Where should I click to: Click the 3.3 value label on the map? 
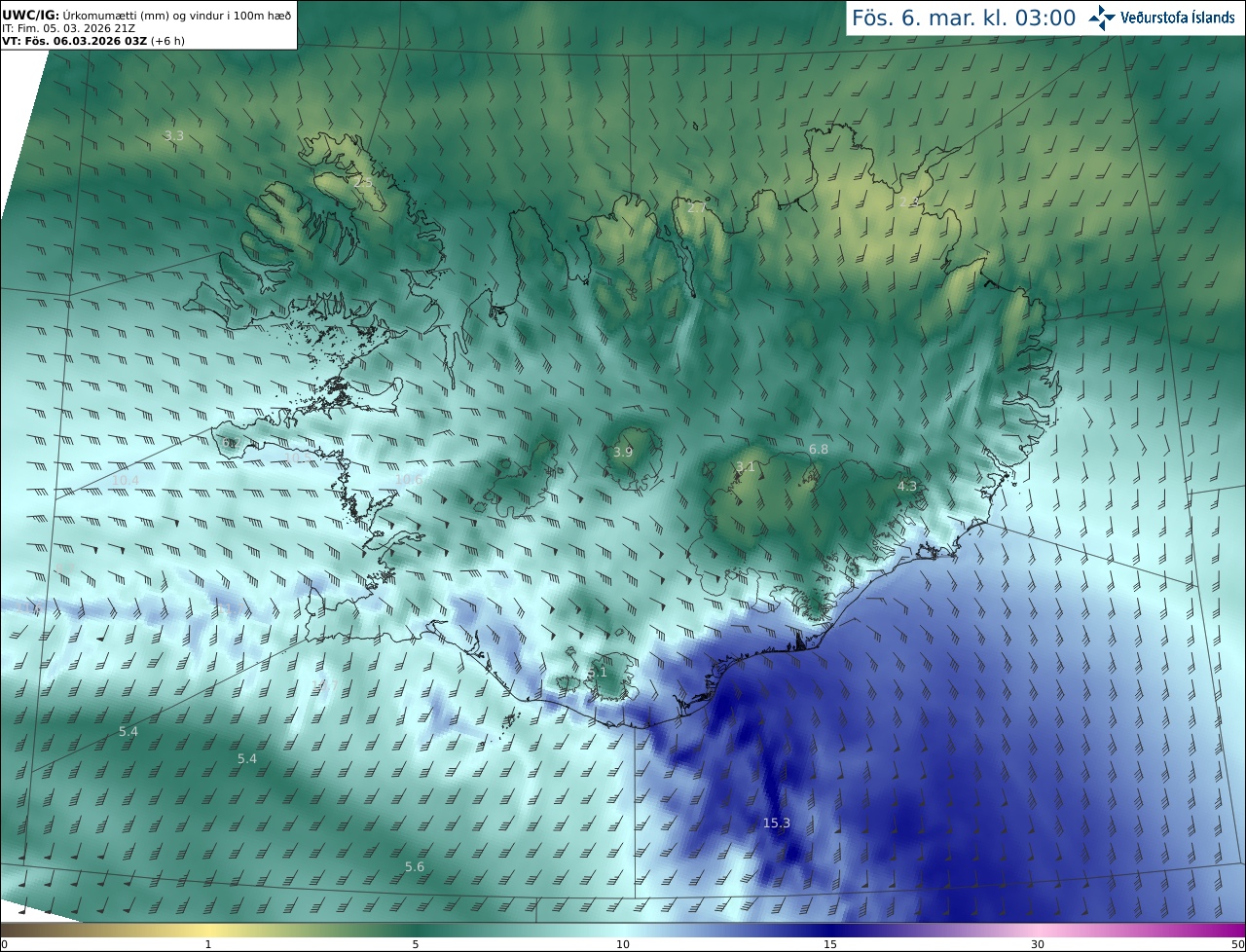click(173, 136)
